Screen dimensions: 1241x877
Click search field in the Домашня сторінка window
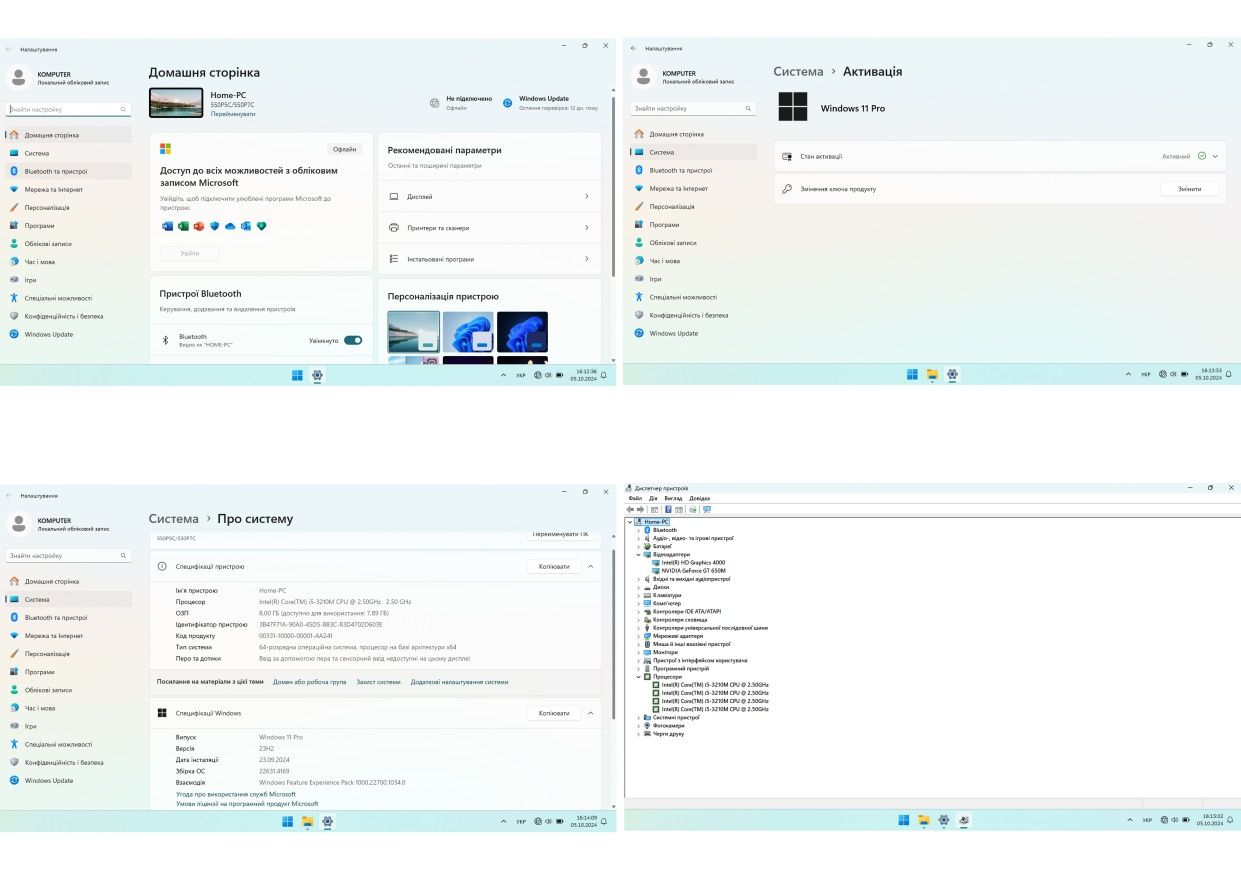tap(69, 109)
